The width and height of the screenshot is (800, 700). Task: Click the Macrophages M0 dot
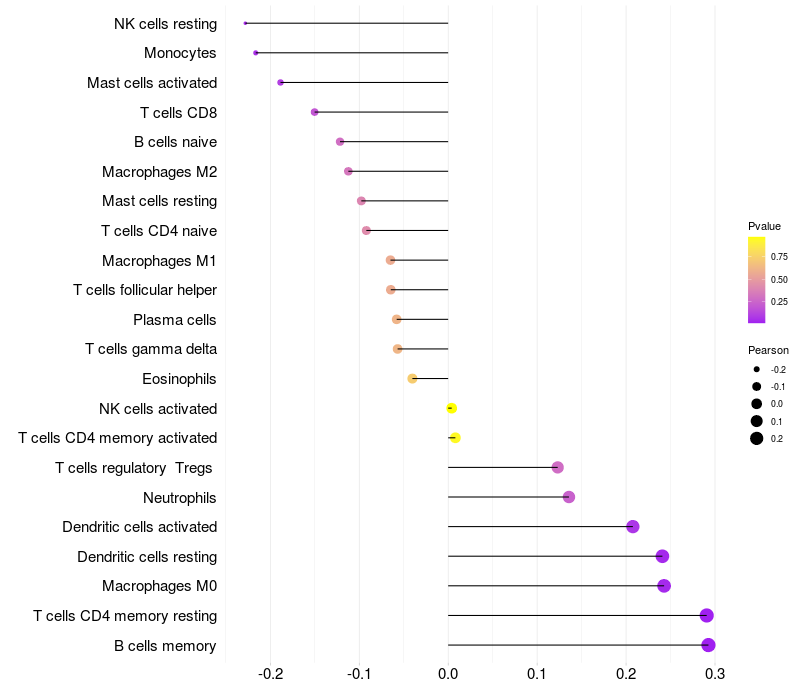(x=664, y=586)
